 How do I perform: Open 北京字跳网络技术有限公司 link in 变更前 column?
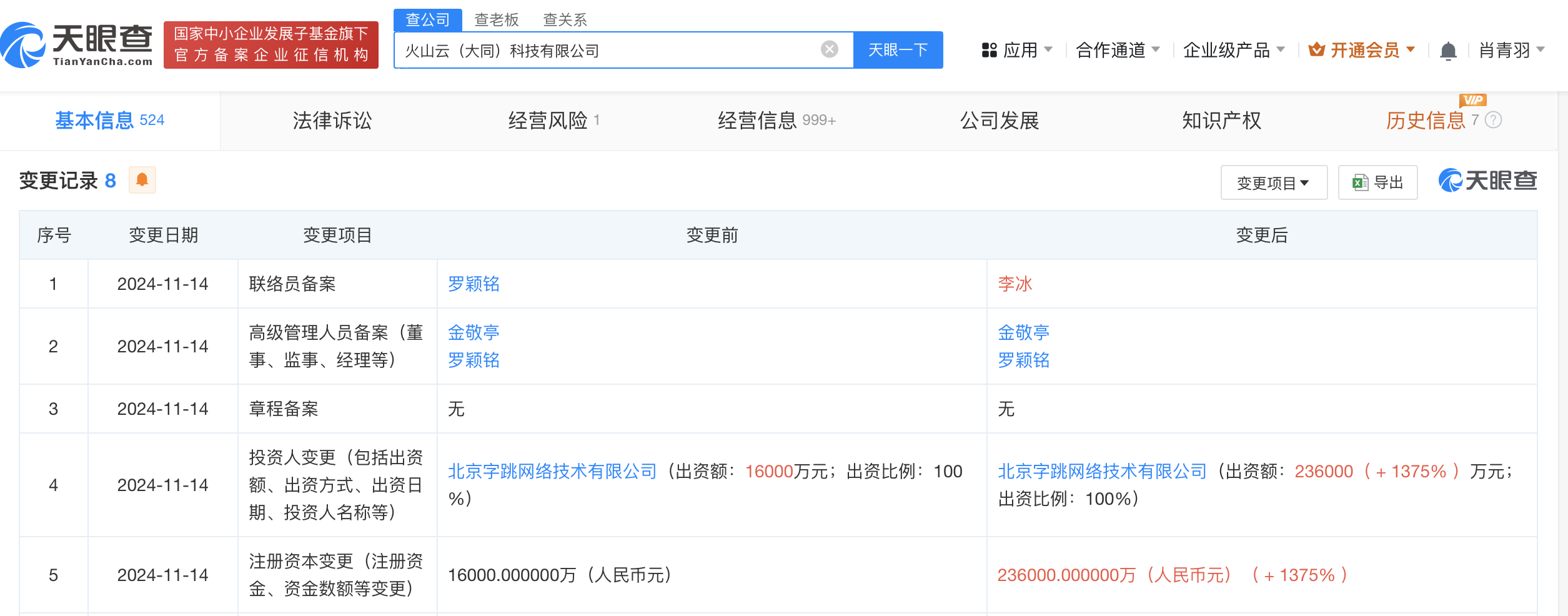[552, 471]
